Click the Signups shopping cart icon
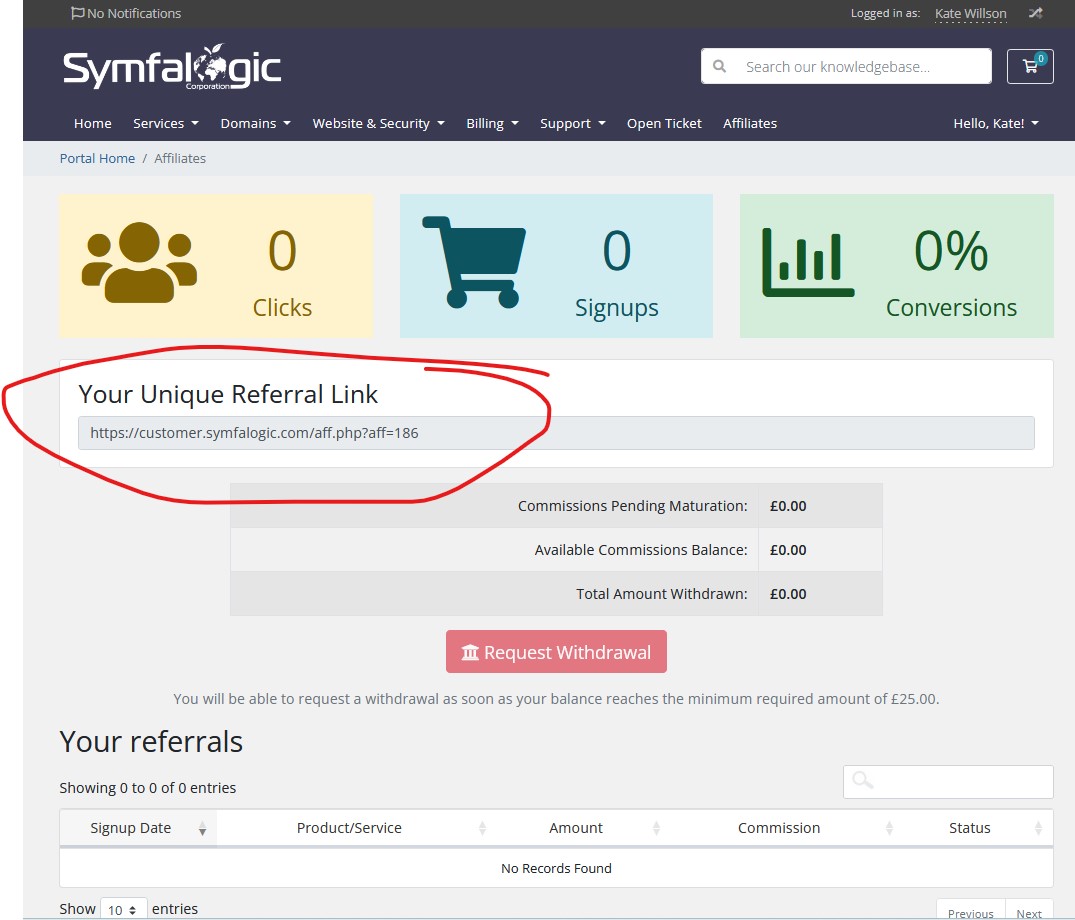 tap(474, 262)
